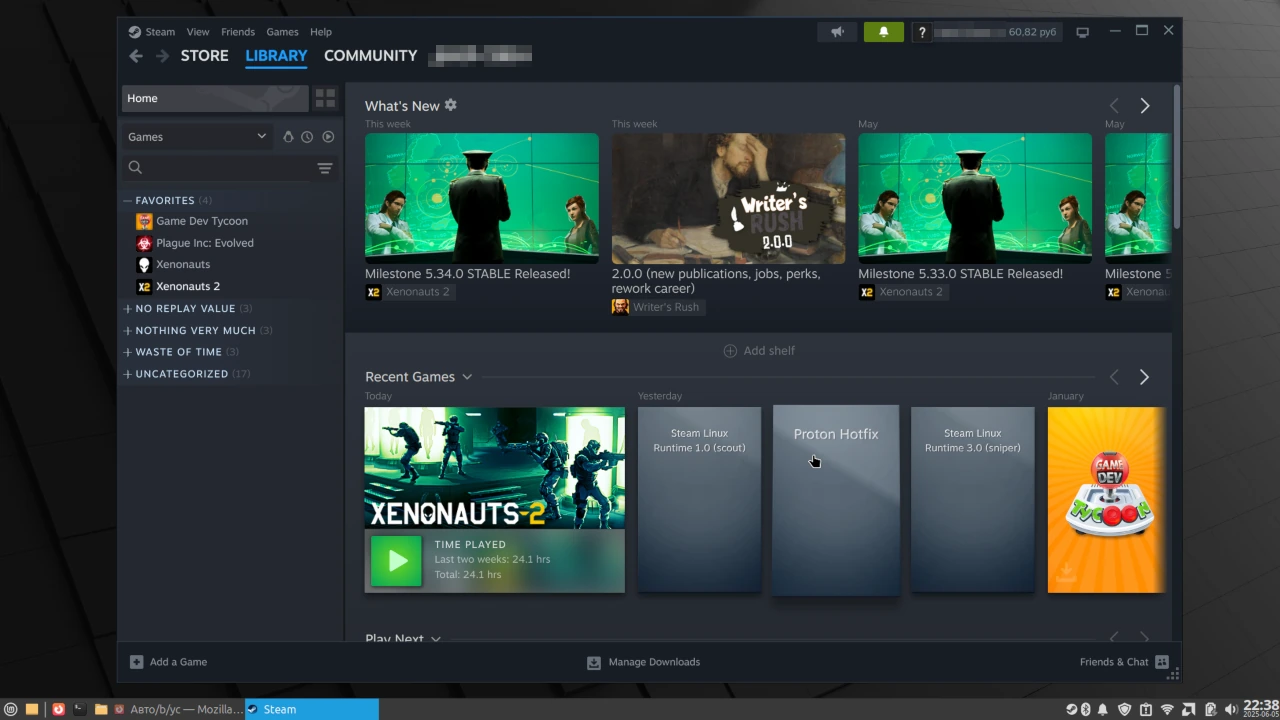Select Steam Linux Runtime 1.0 (scout) tile

[699, 499]
